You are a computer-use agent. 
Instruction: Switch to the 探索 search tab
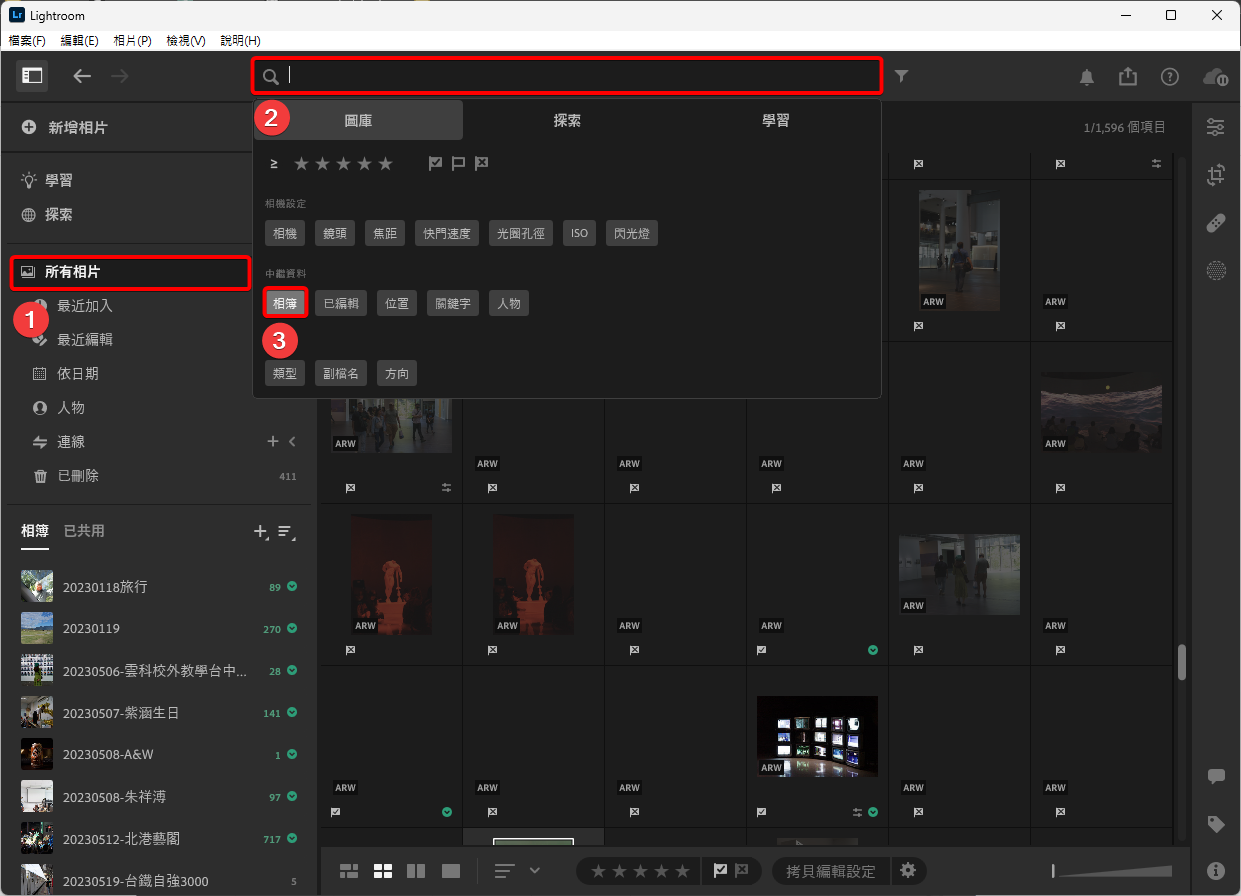567,120
